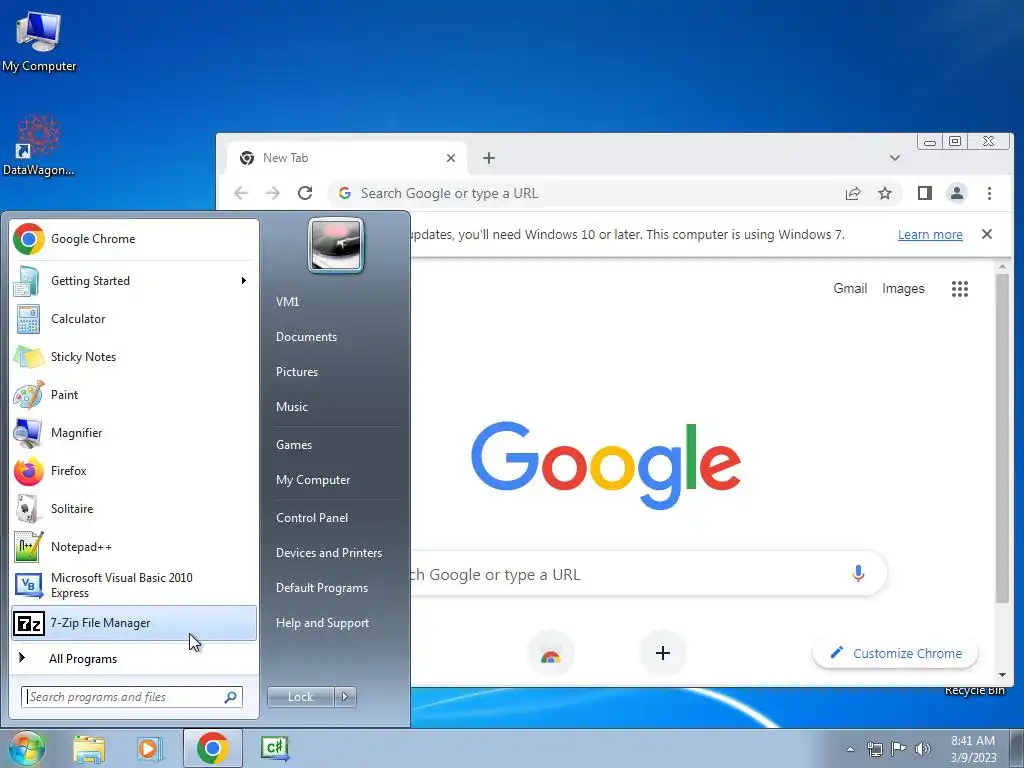
Task: Click Customize Chrome button
Action: pos(895,653)
